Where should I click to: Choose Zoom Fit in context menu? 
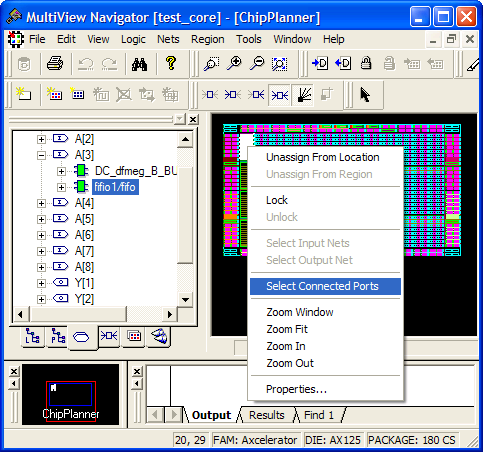[x=325, y=329]
